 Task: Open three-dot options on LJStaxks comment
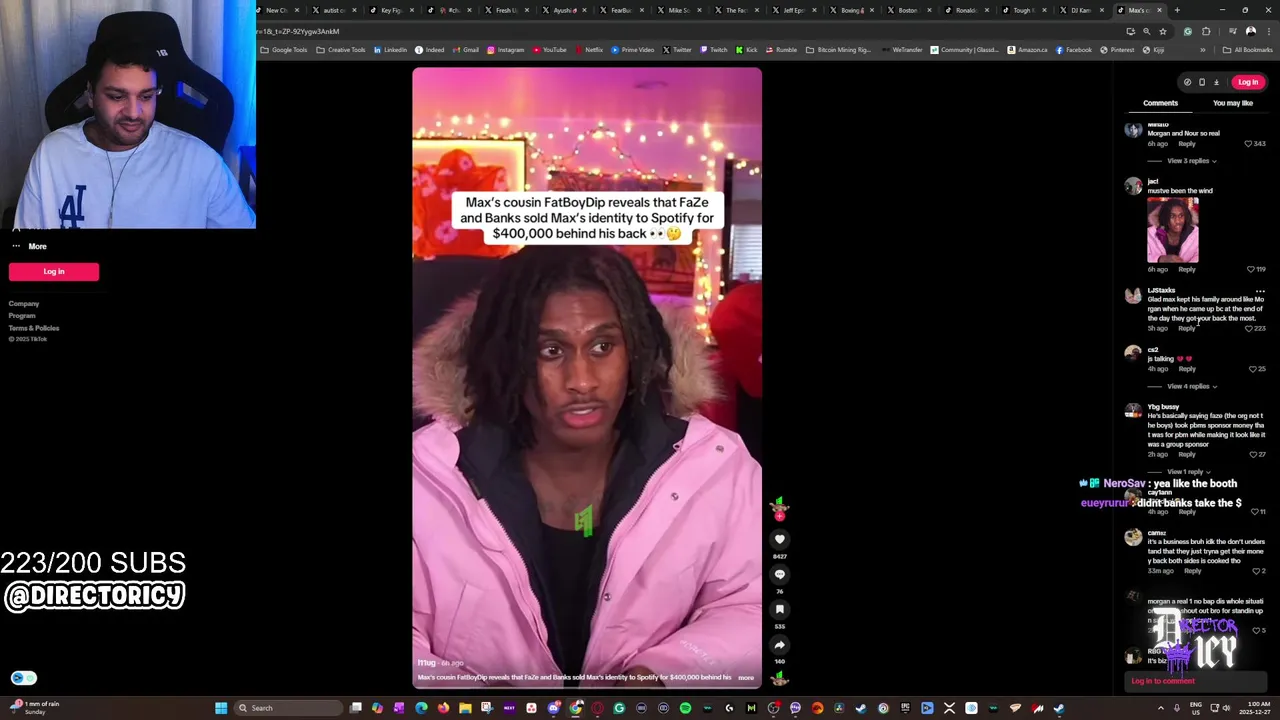pyautogui.click(x=1260, y=291)
